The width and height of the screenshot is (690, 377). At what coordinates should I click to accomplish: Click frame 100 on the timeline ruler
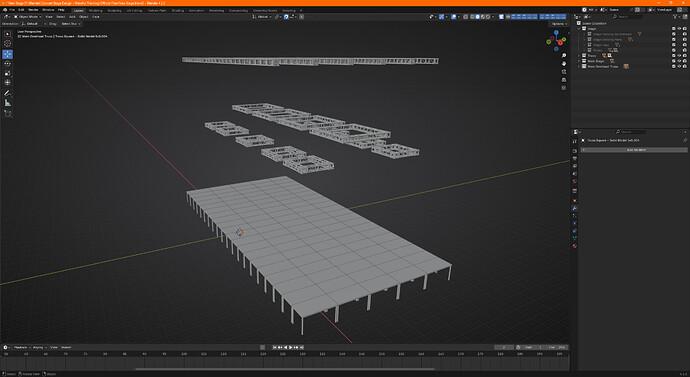[184, 354]
